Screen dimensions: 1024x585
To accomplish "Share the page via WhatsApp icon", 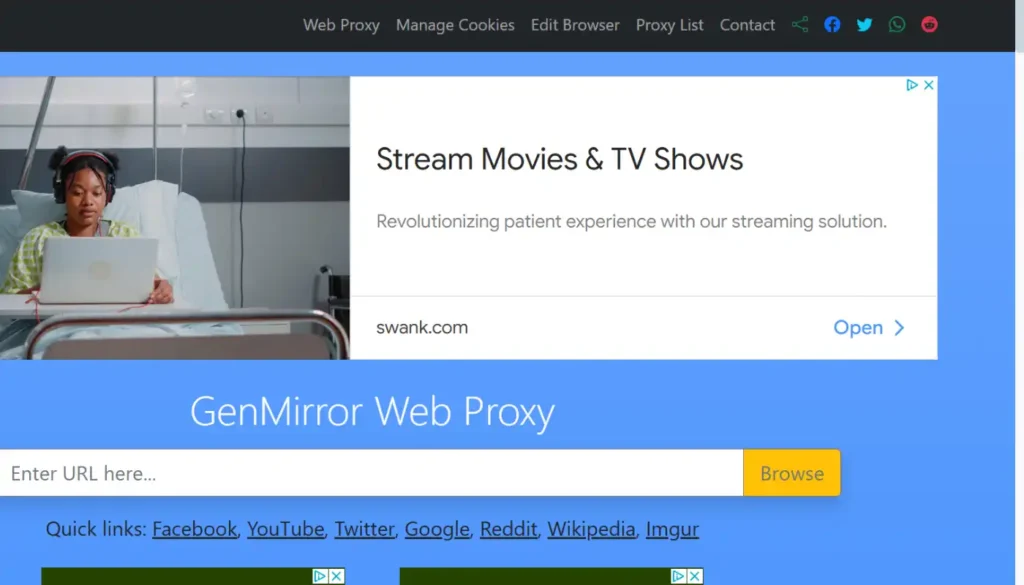I will [x=897, y=25].
